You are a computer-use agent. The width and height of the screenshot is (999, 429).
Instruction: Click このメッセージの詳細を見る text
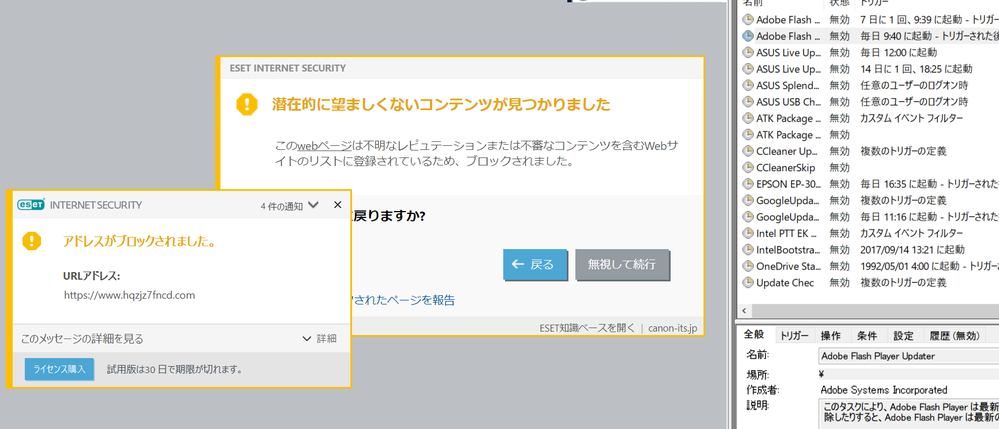[82, 339]
